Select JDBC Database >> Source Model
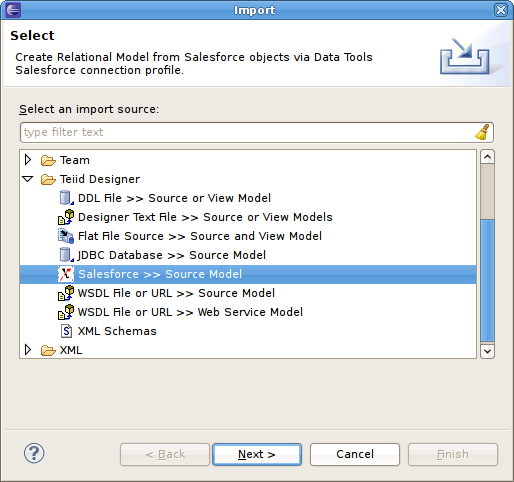 coord(172,255)
